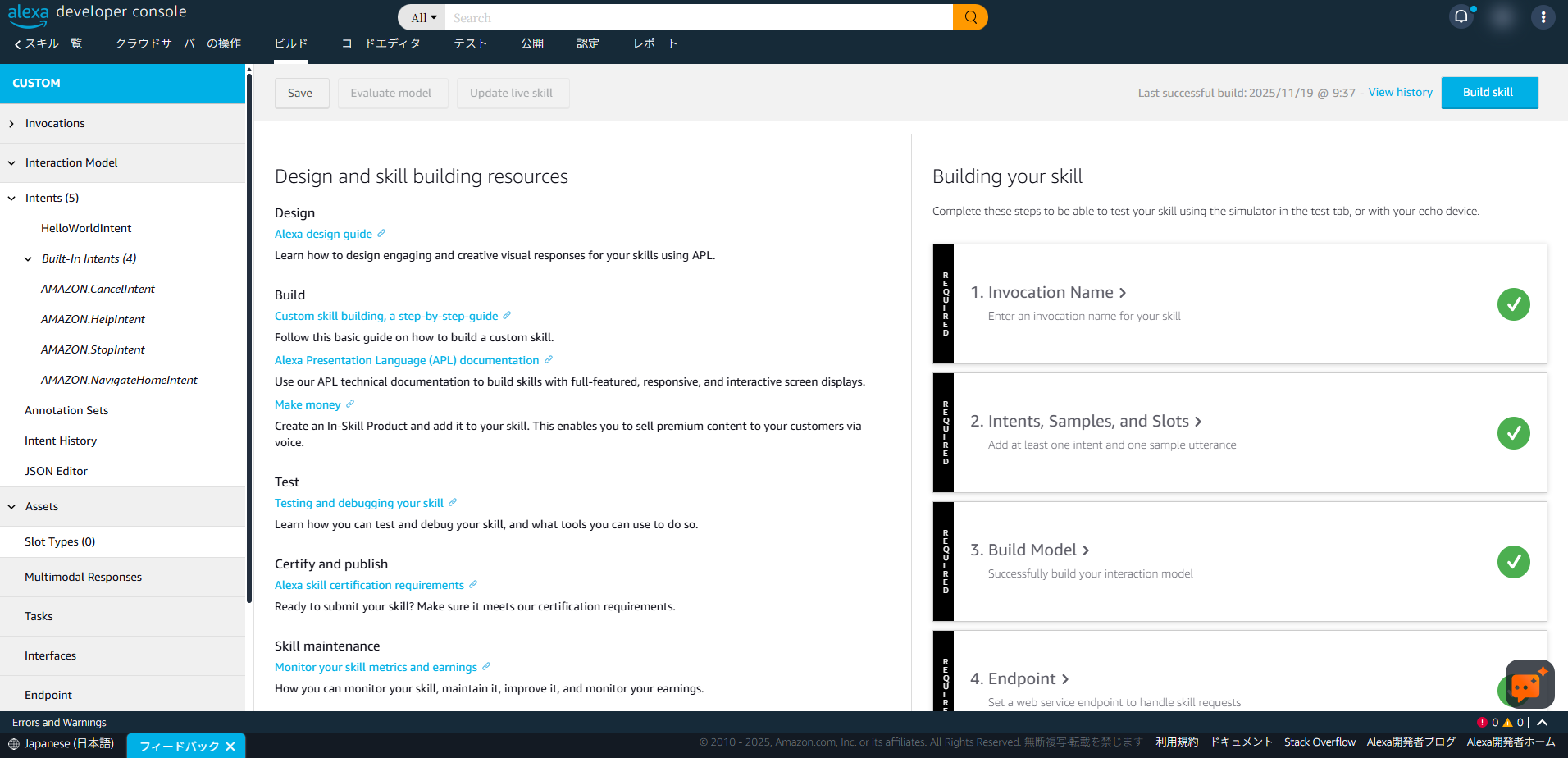Open the 認定 tab

click(x=588, y=43)
